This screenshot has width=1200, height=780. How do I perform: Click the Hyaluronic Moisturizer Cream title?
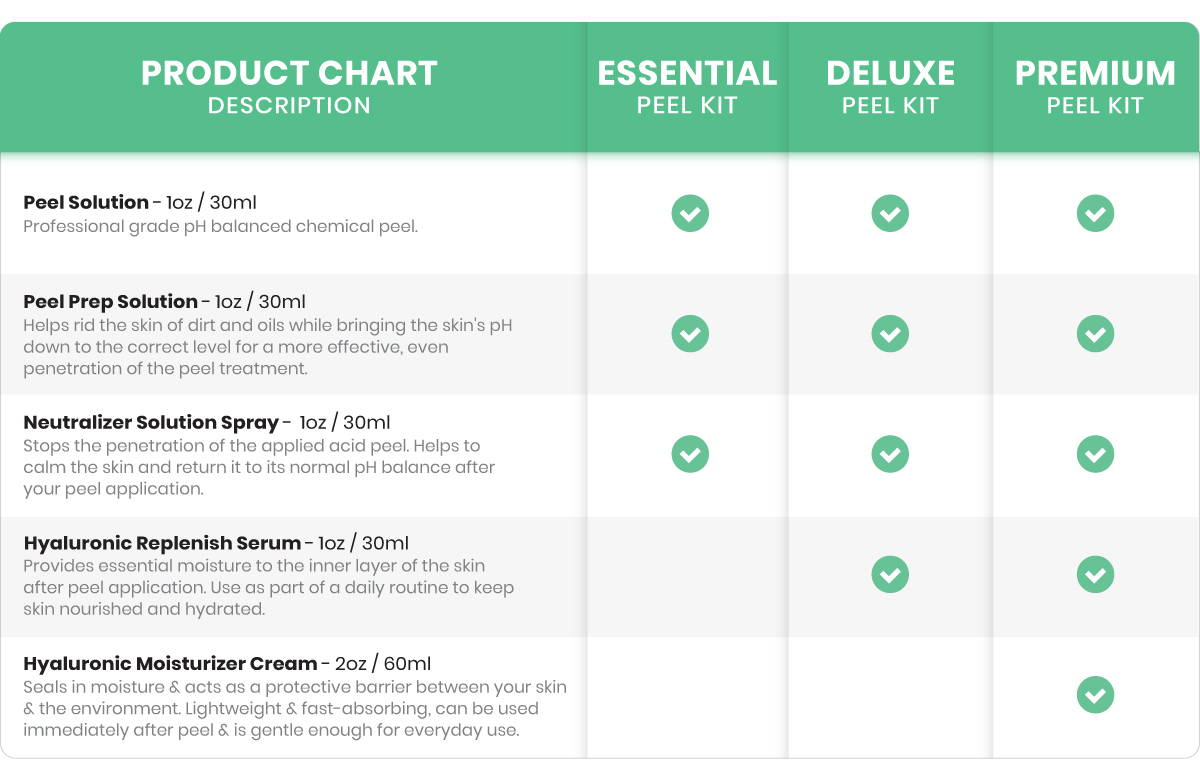pos(170,664)
